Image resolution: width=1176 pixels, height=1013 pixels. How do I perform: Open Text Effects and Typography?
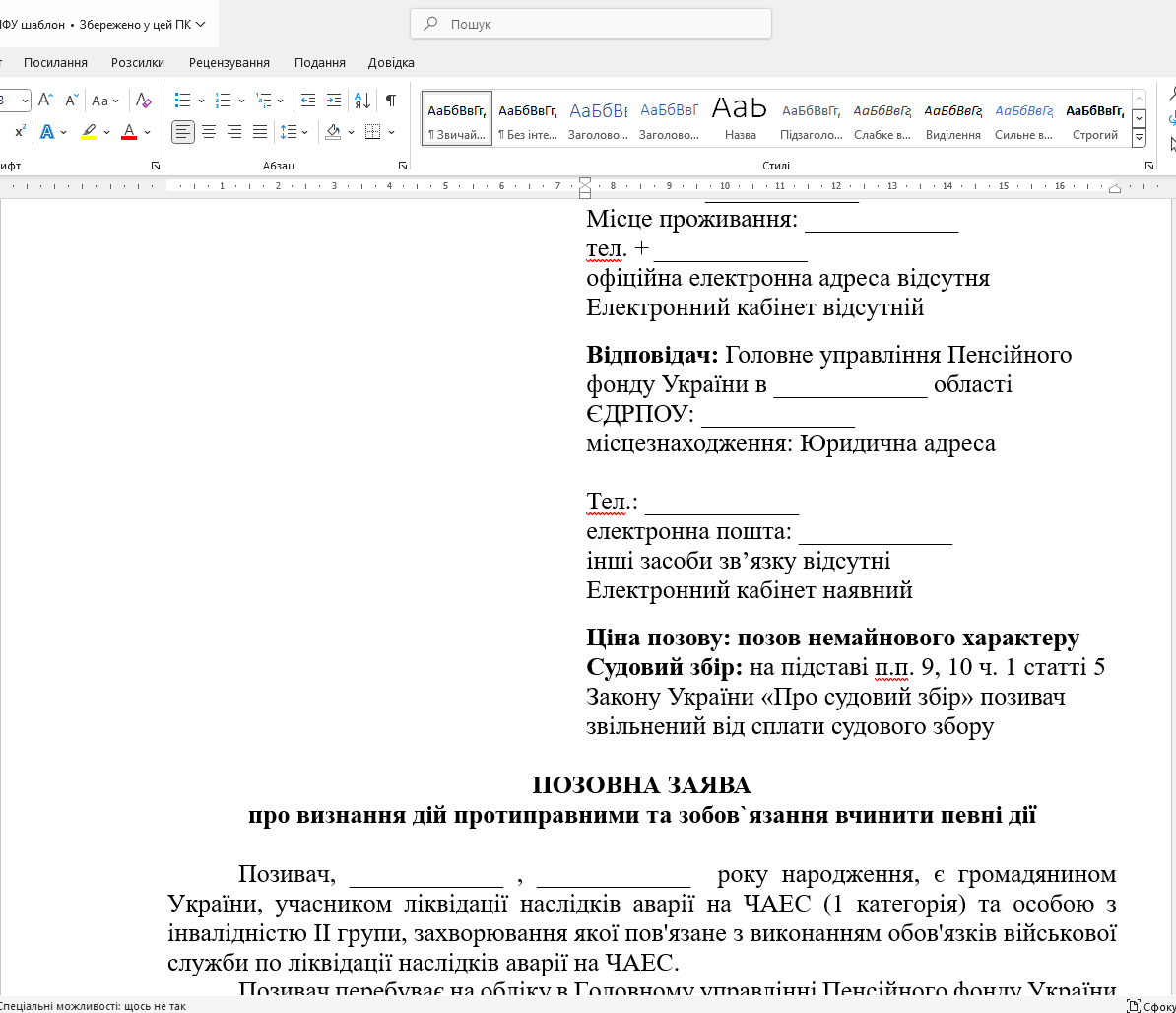47,132
